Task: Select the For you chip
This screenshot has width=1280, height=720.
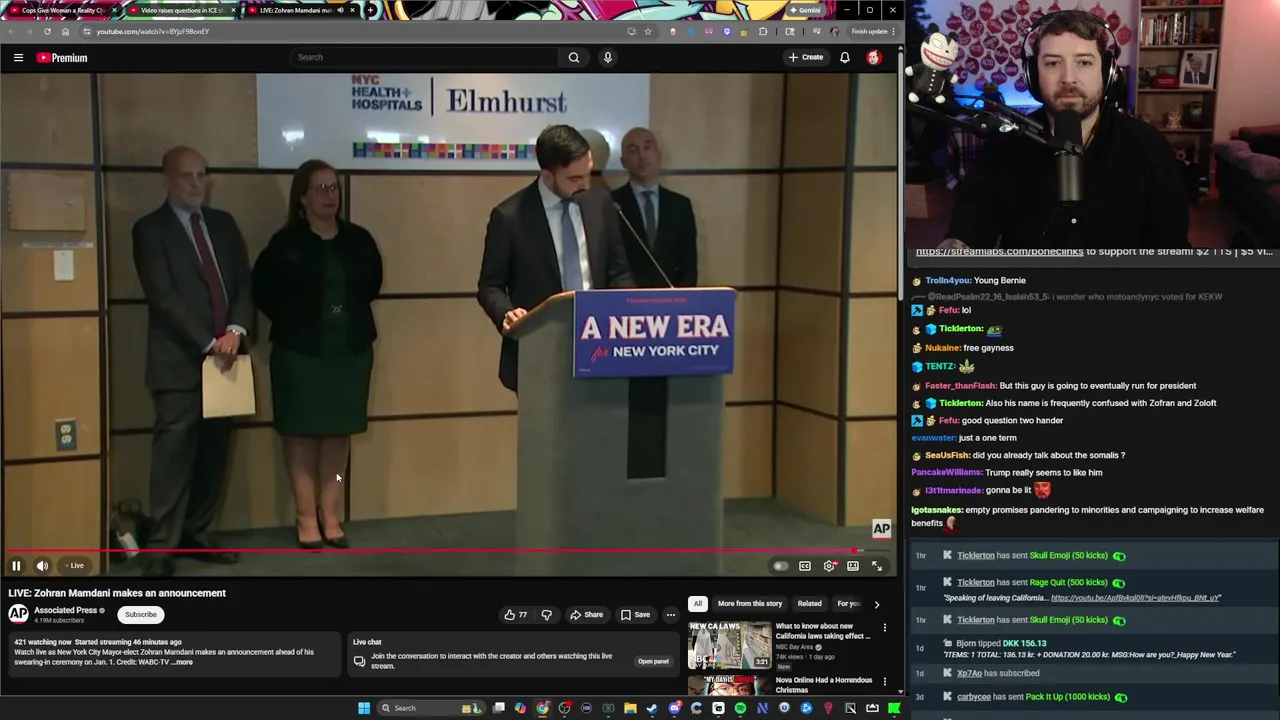Action: pyautogui.click(x=848, y=604)
